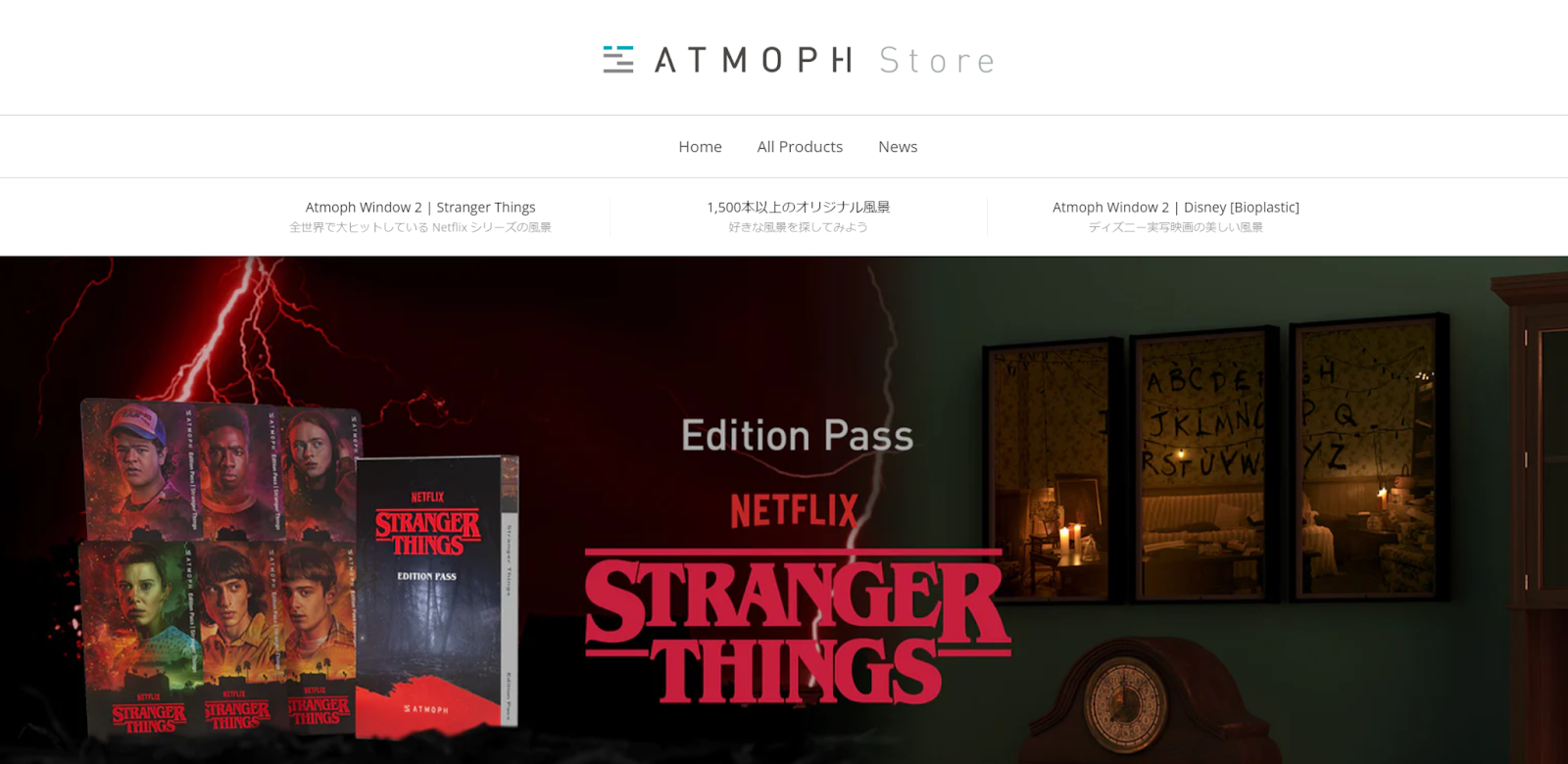This screenshot has width=1568, height=764.
Task: Open Atmoph Window 2 Disney Bioplastic link
Action: (x=1176, y=208)
